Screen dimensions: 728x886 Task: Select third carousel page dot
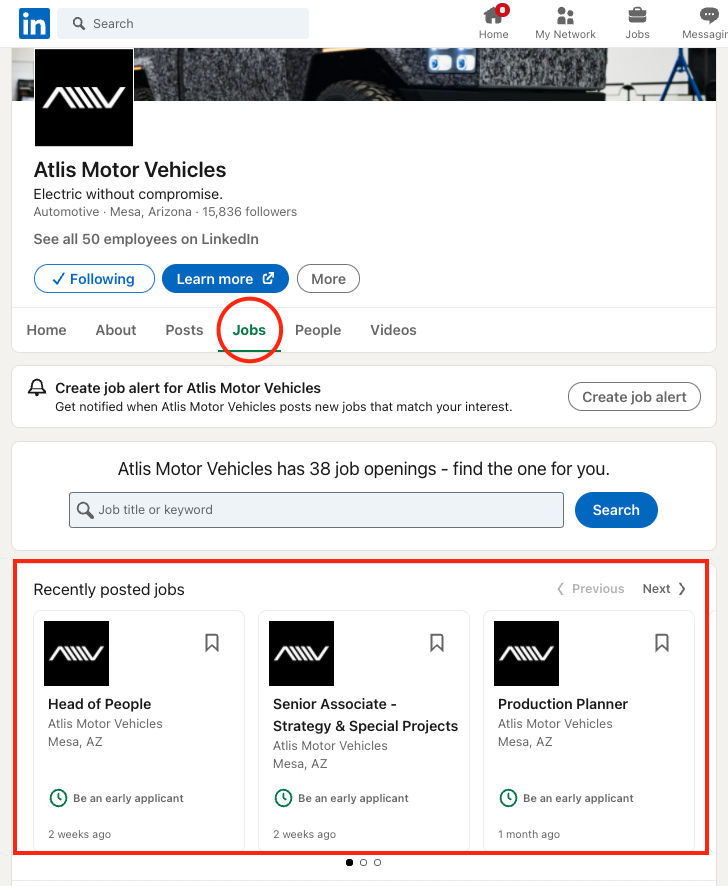(x=378, y=862)
